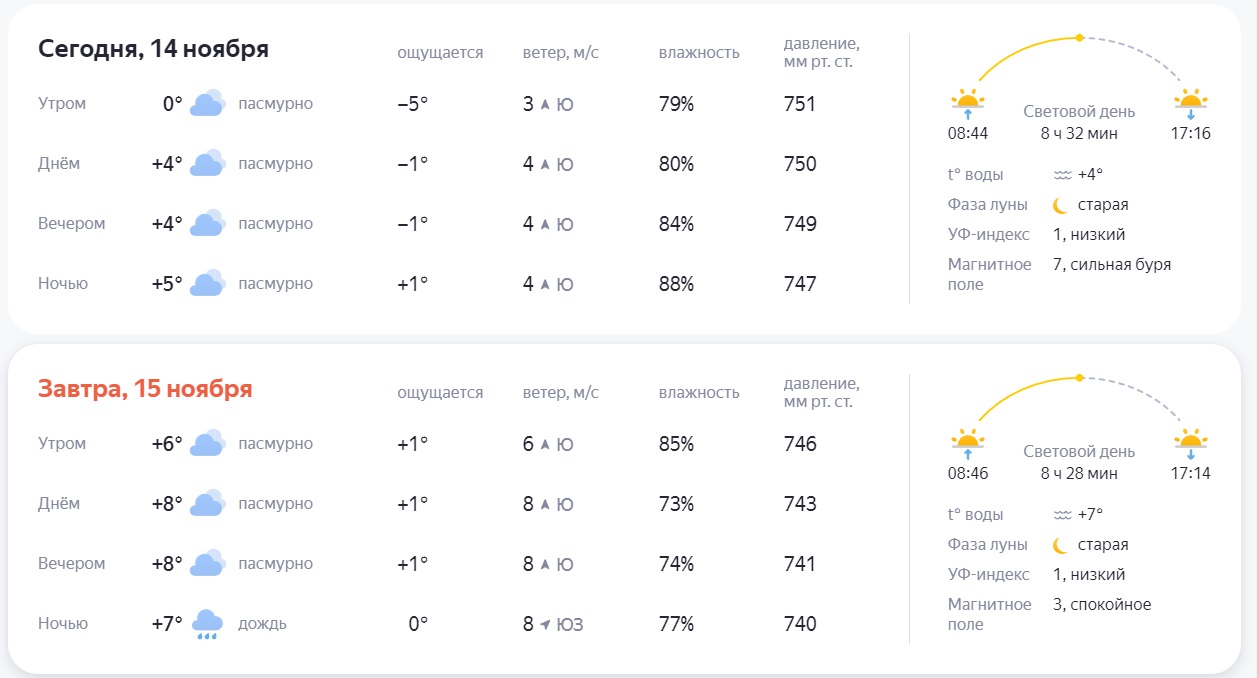Image resolution: width=1257 pixels, height=678 pixels.
Task: Click the southwest wind arrow beside ЮЗ
Action: point(545,625)
